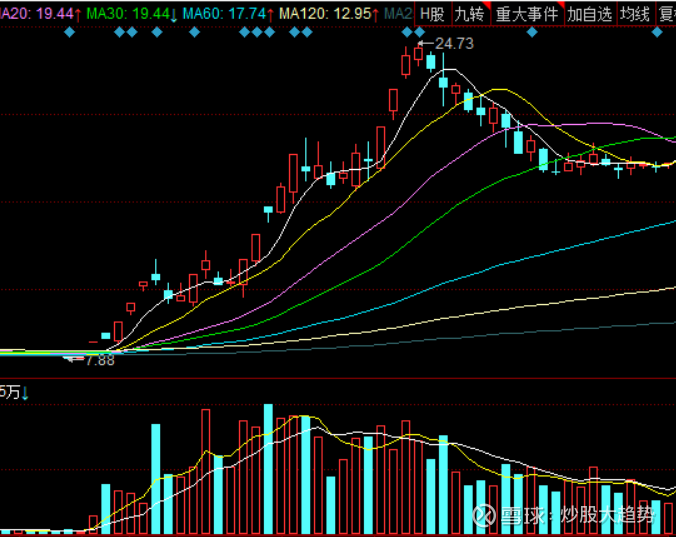Click the leftmost blue diamond event marker
676x537 pixels.
click(x=69, y=32)
